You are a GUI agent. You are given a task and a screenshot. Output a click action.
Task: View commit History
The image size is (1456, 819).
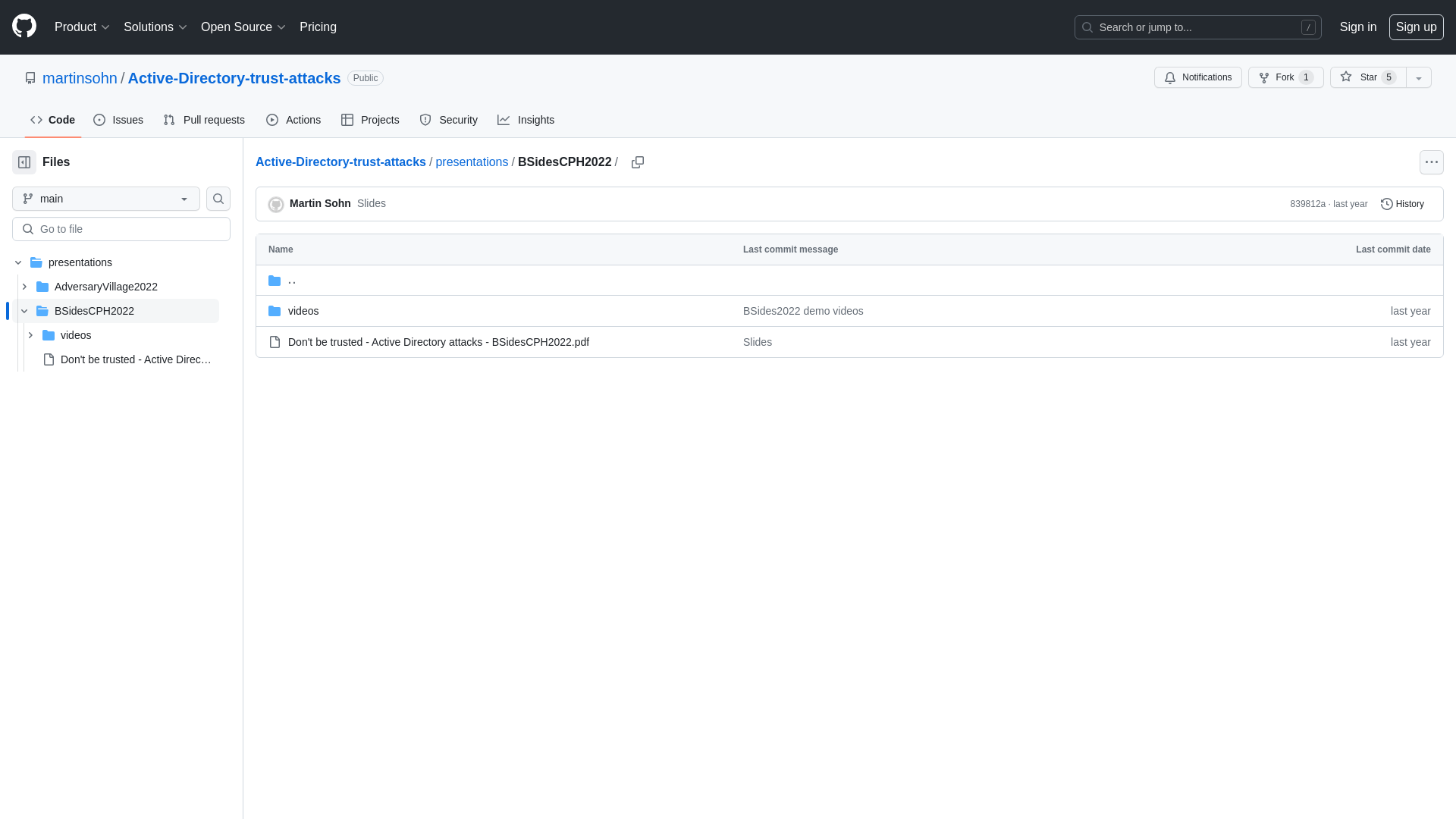(x=1402, y=204)
